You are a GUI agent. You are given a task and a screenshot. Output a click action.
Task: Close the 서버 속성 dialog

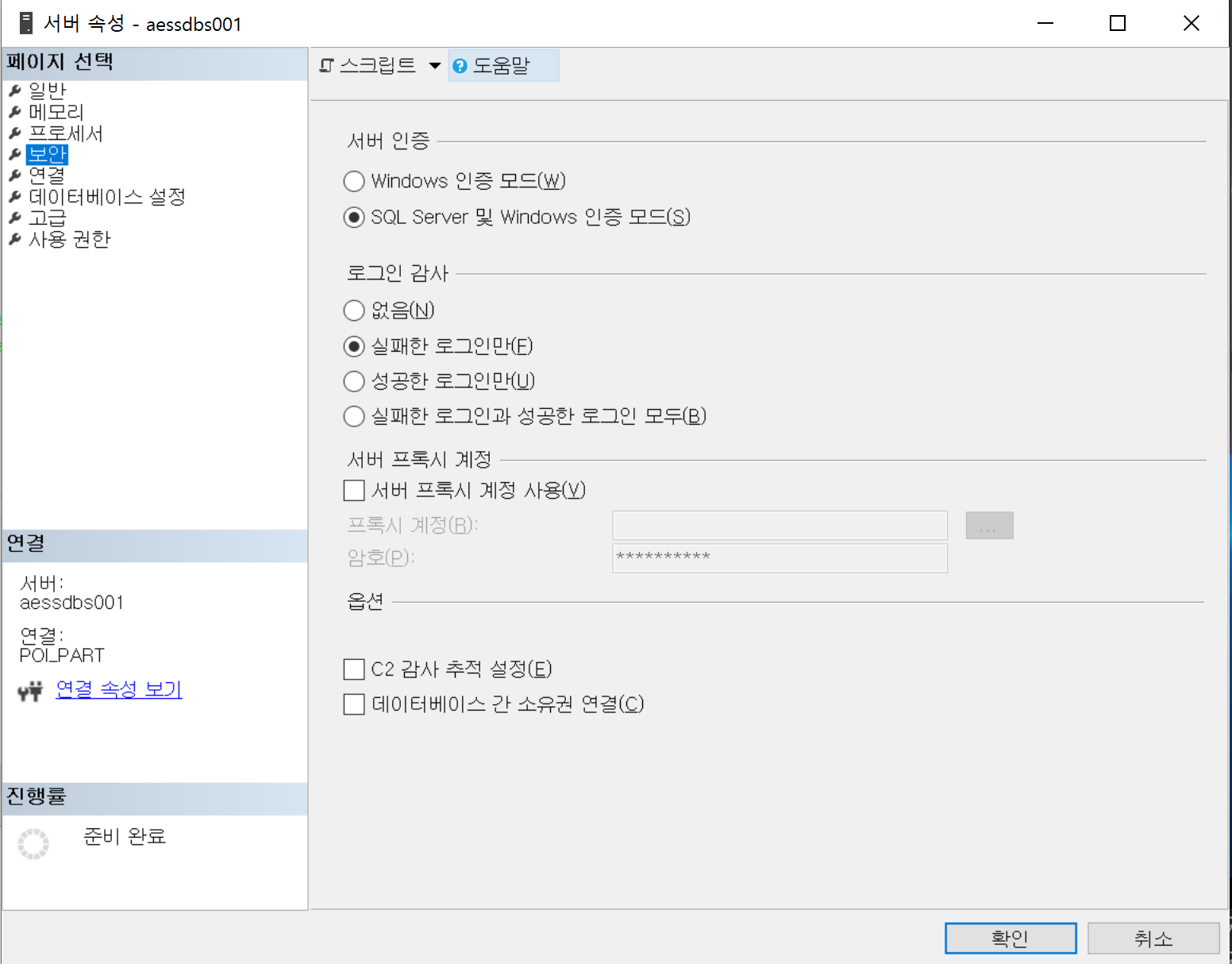pyautogui.click(x=1191, y=23)
